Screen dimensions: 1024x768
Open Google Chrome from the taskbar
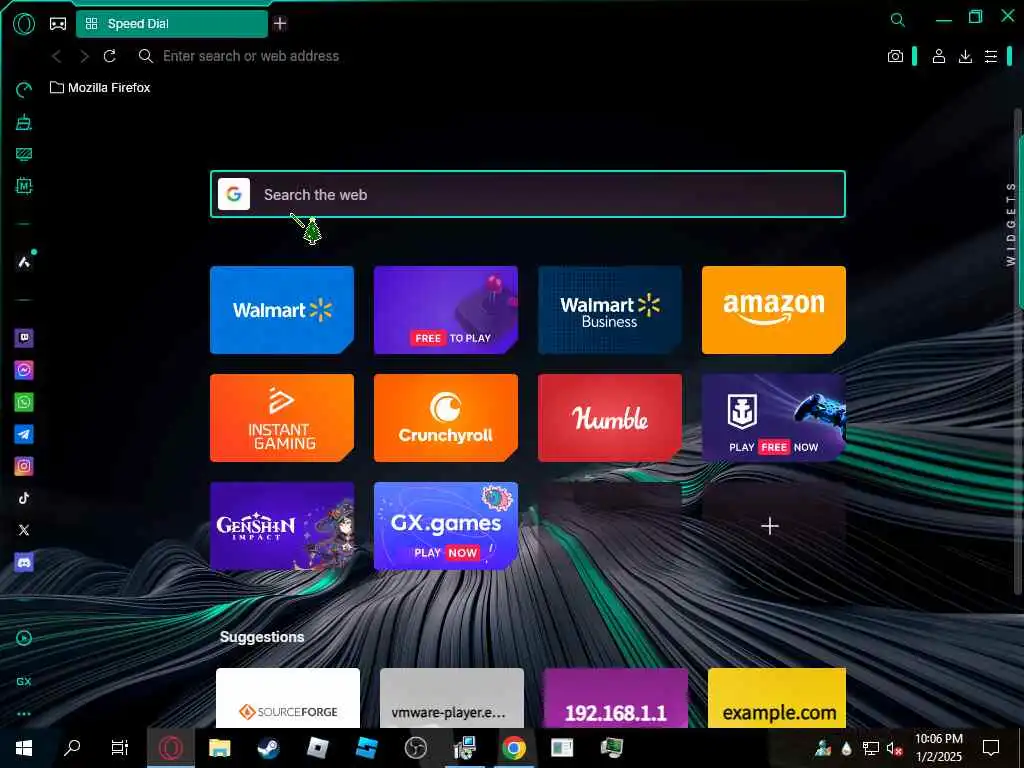pyautogui.click(x=514, y=748)
